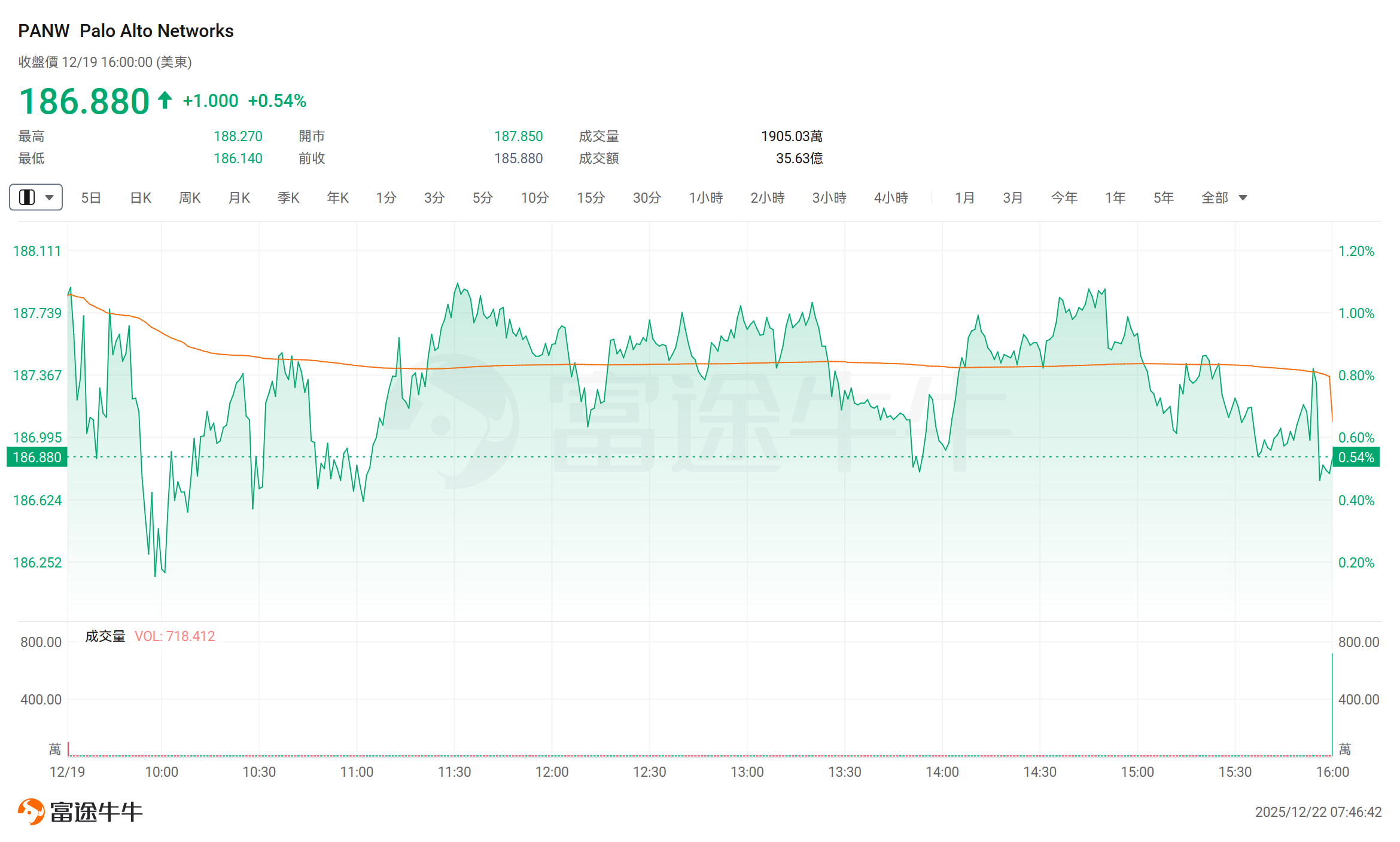Viewport: 1400px width, 842px height.
Task: Pick the 1小時 interval
Action: [705, 197]
